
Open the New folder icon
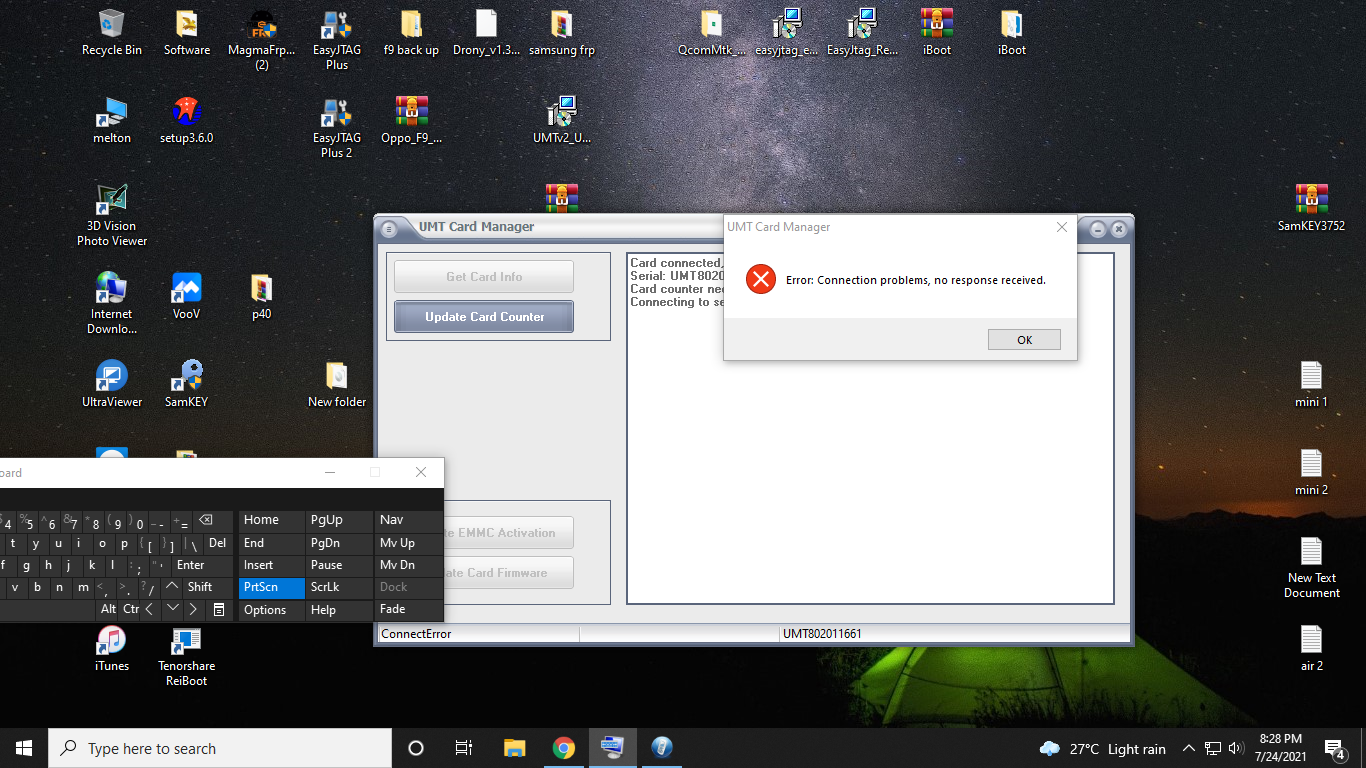[337, 384]
